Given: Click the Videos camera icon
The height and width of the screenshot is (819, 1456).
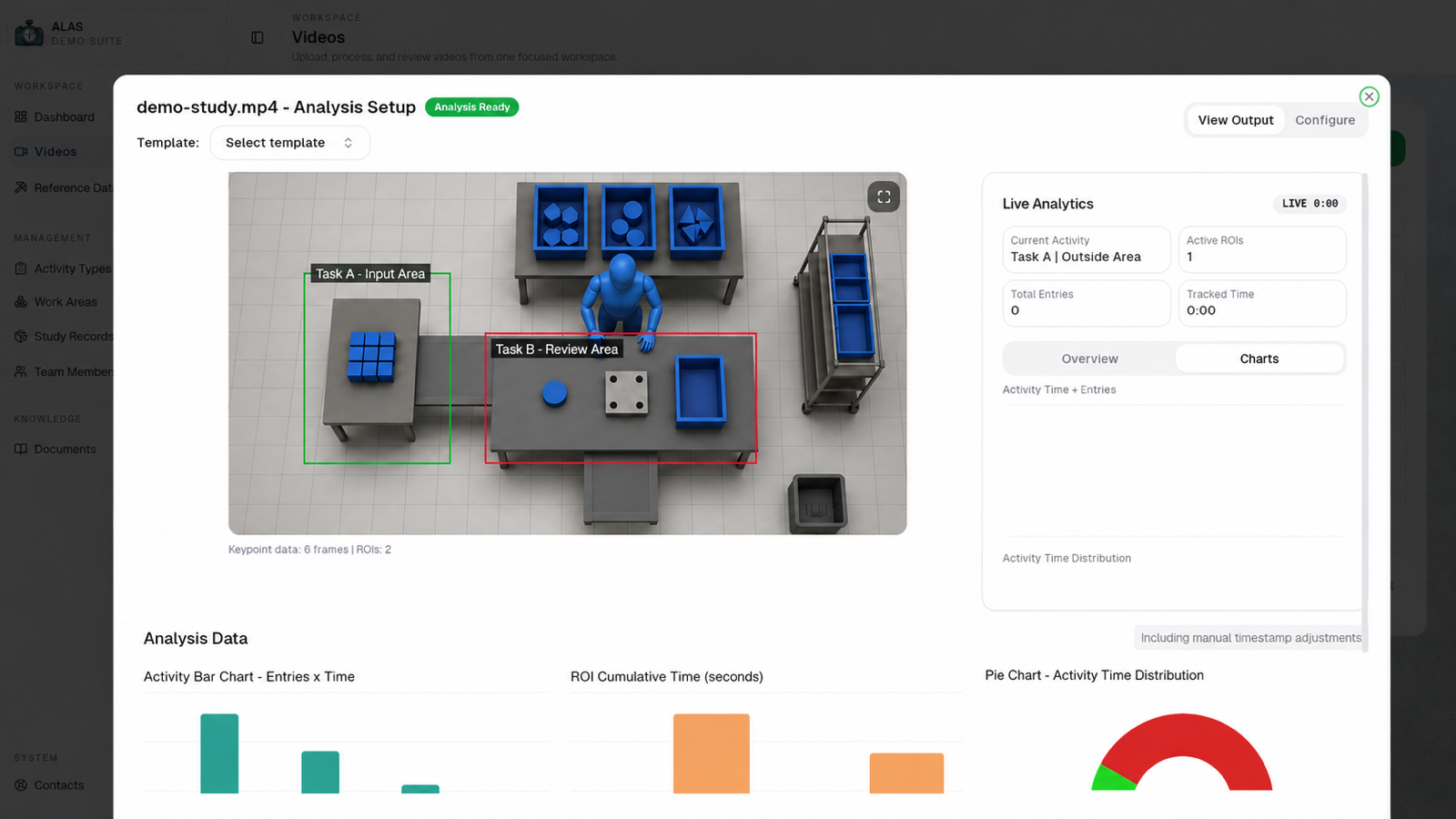Looking at the screenshot, I should click(x=21, y=151).
